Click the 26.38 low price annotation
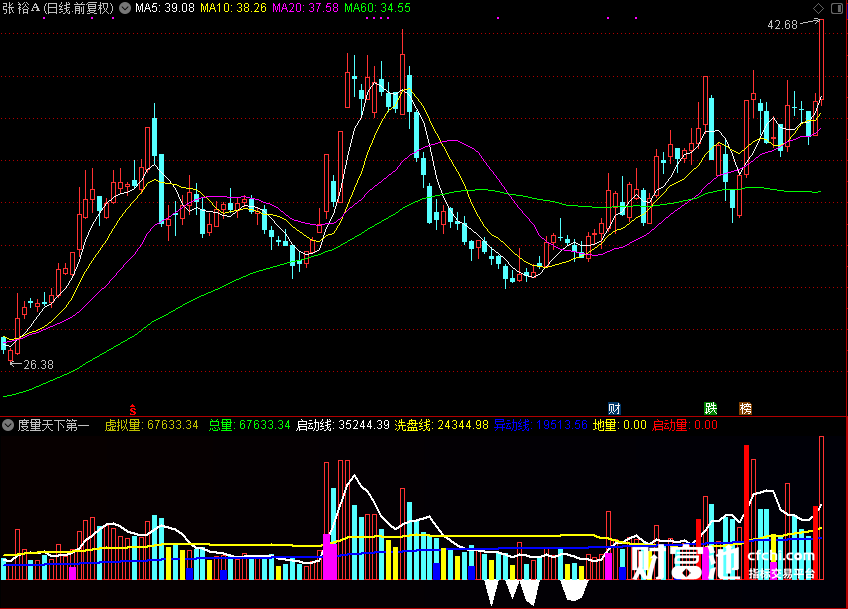Viewport: 848px width, 609px height. [38, 365]
